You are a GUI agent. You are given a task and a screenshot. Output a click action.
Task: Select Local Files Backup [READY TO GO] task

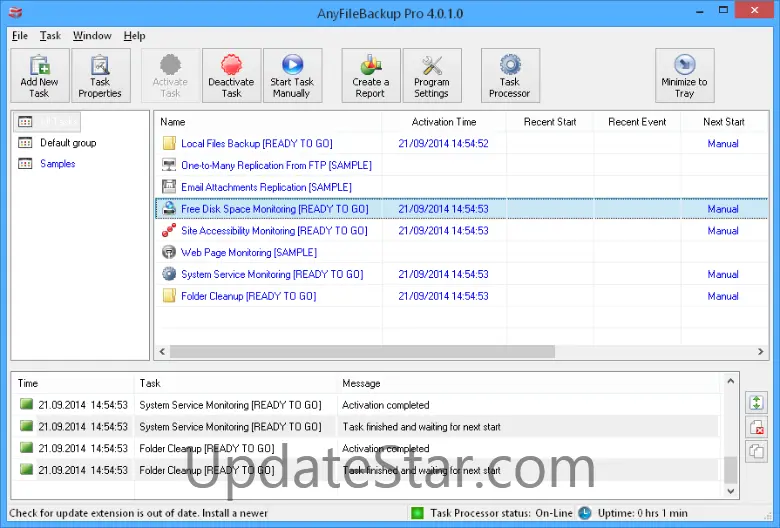[x=257, y=143]
